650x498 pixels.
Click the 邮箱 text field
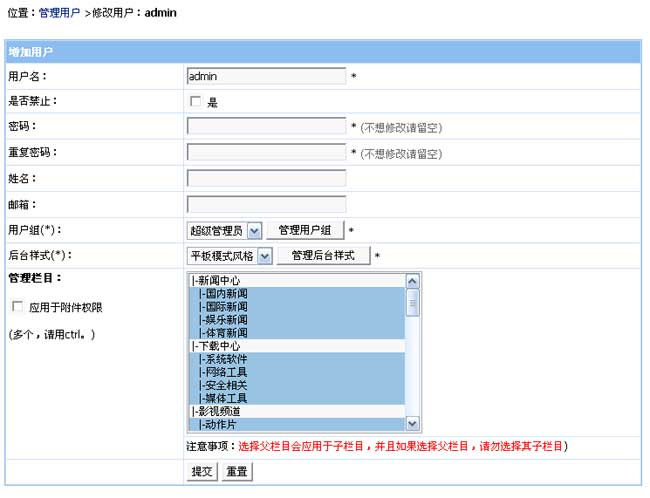click(266, 204)
